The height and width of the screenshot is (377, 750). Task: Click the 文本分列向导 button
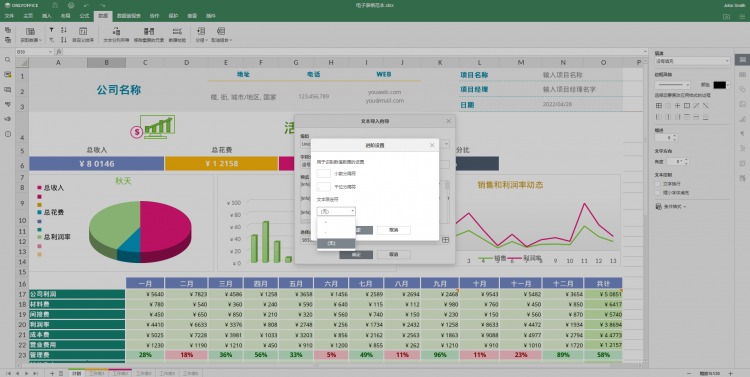tap(116, 34)
